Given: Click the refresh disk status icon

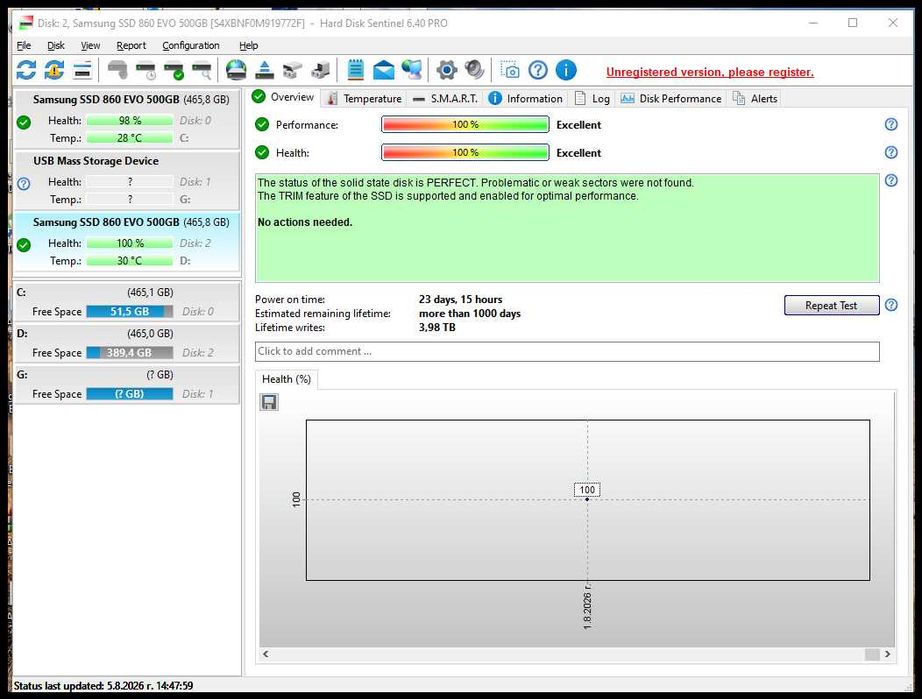Looking at the screenshot, I should (x=26, y=71).
